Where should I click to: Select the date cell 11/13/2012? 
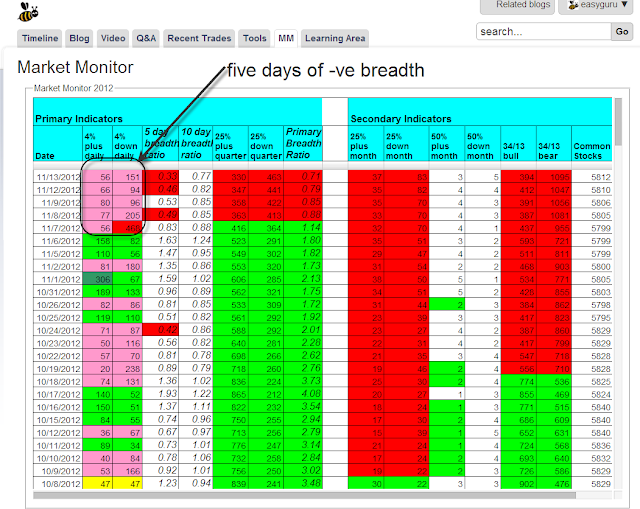[58, 177]
